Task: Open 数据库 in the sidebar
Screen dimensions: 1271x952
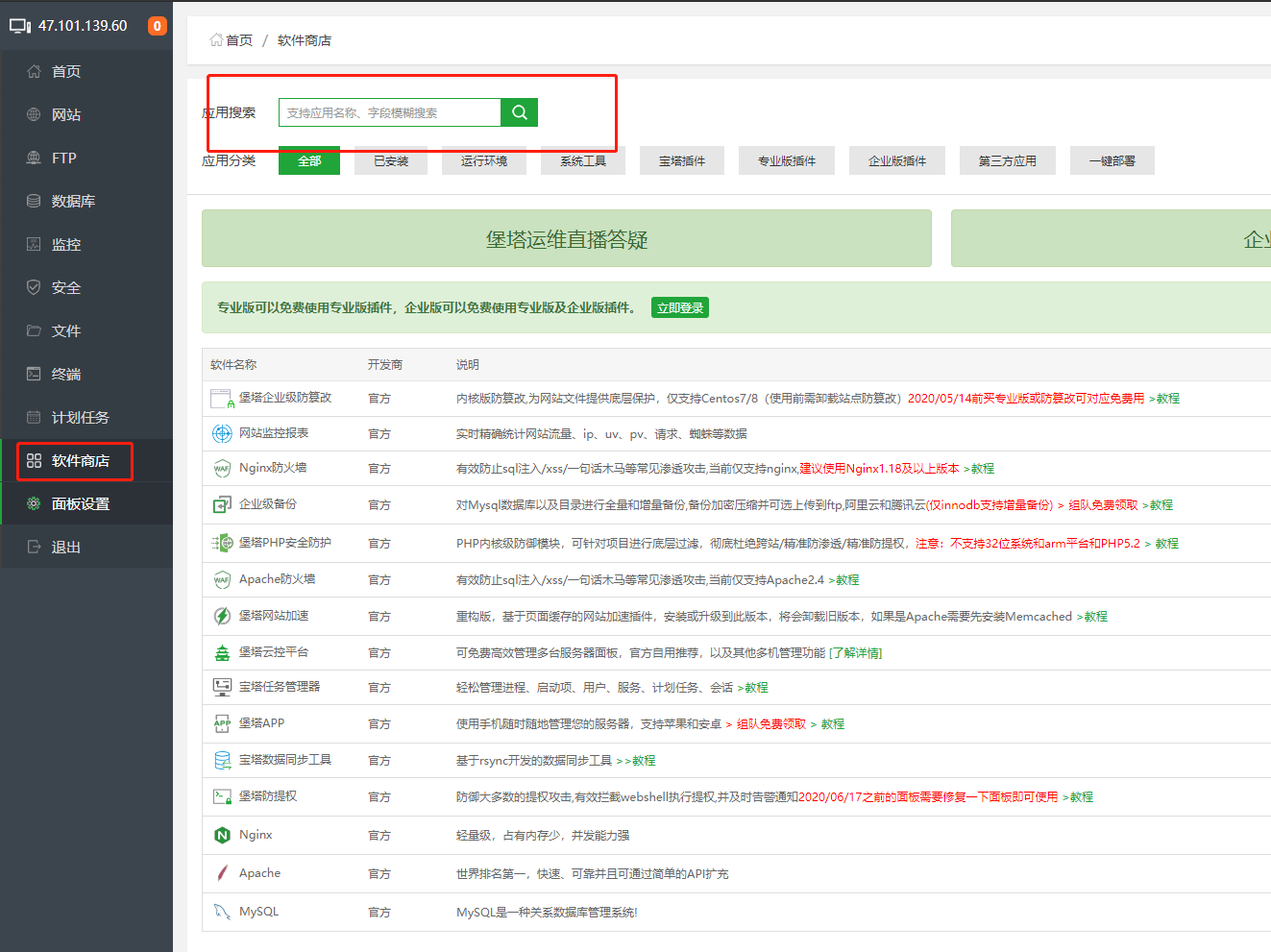Action: pos(73,202)
